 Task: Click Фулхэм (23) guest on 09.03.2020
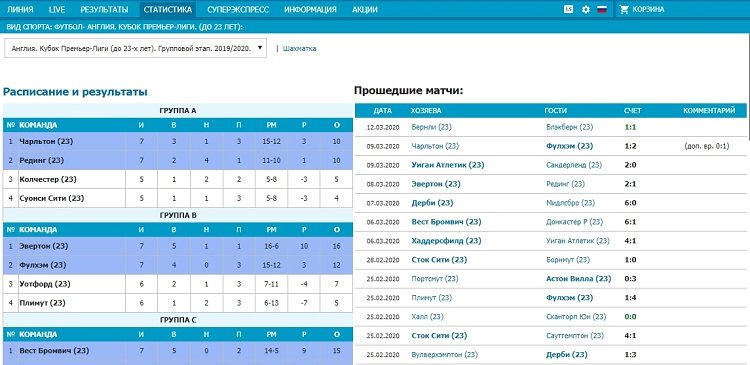(x=570, y=146)
